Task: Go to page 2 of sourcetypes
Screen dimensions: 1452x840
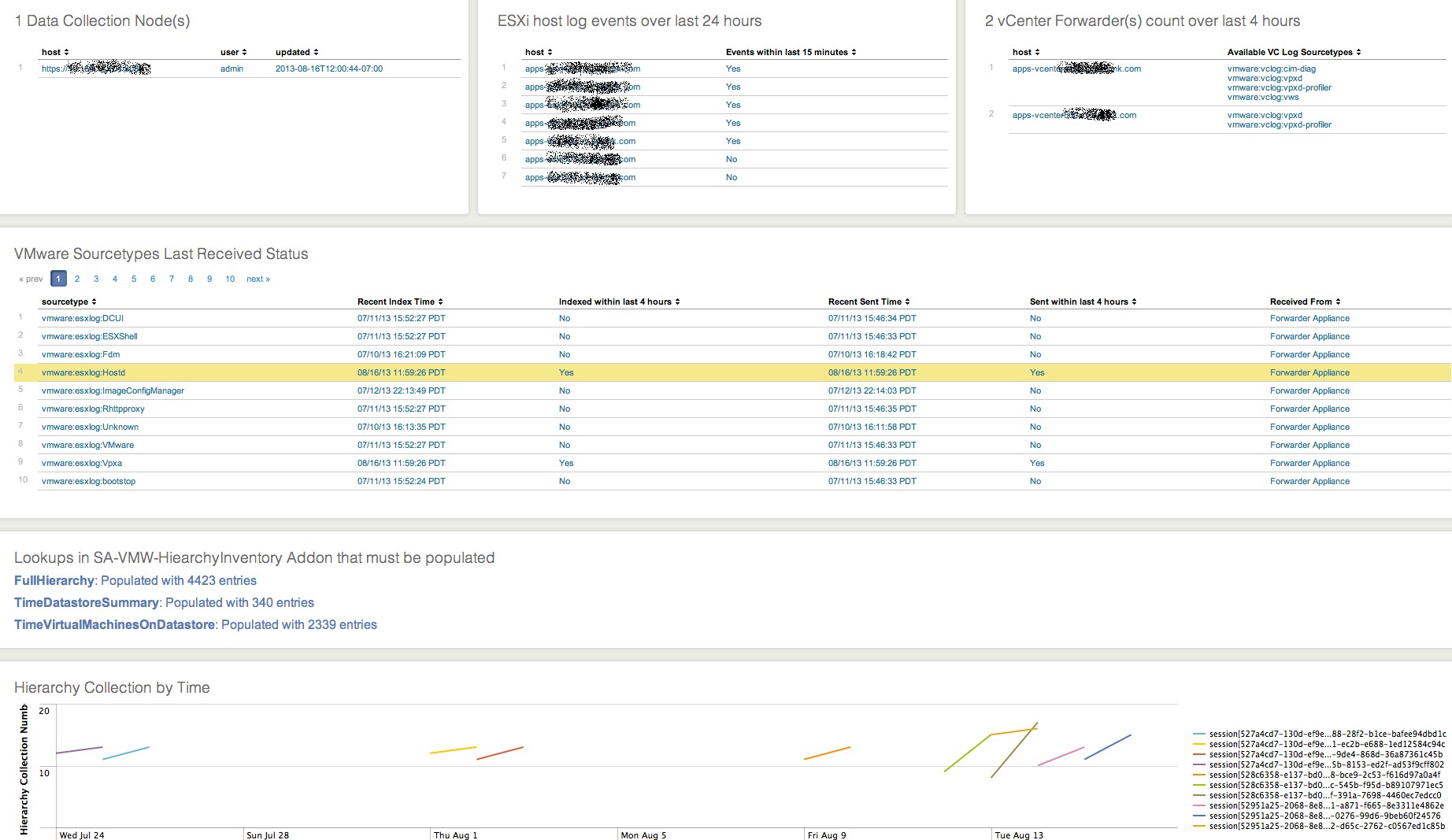Action: pos(77,279)
